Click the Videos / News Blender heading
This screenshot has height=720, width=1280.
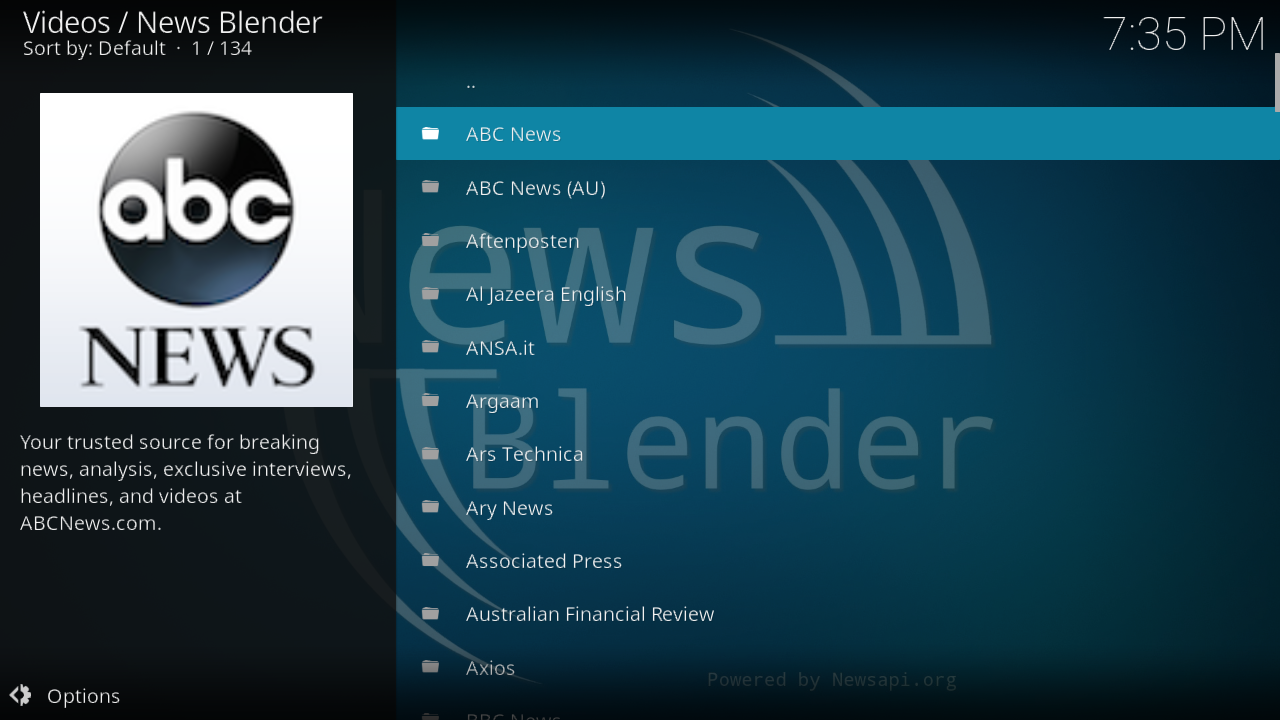pos(172,22)
